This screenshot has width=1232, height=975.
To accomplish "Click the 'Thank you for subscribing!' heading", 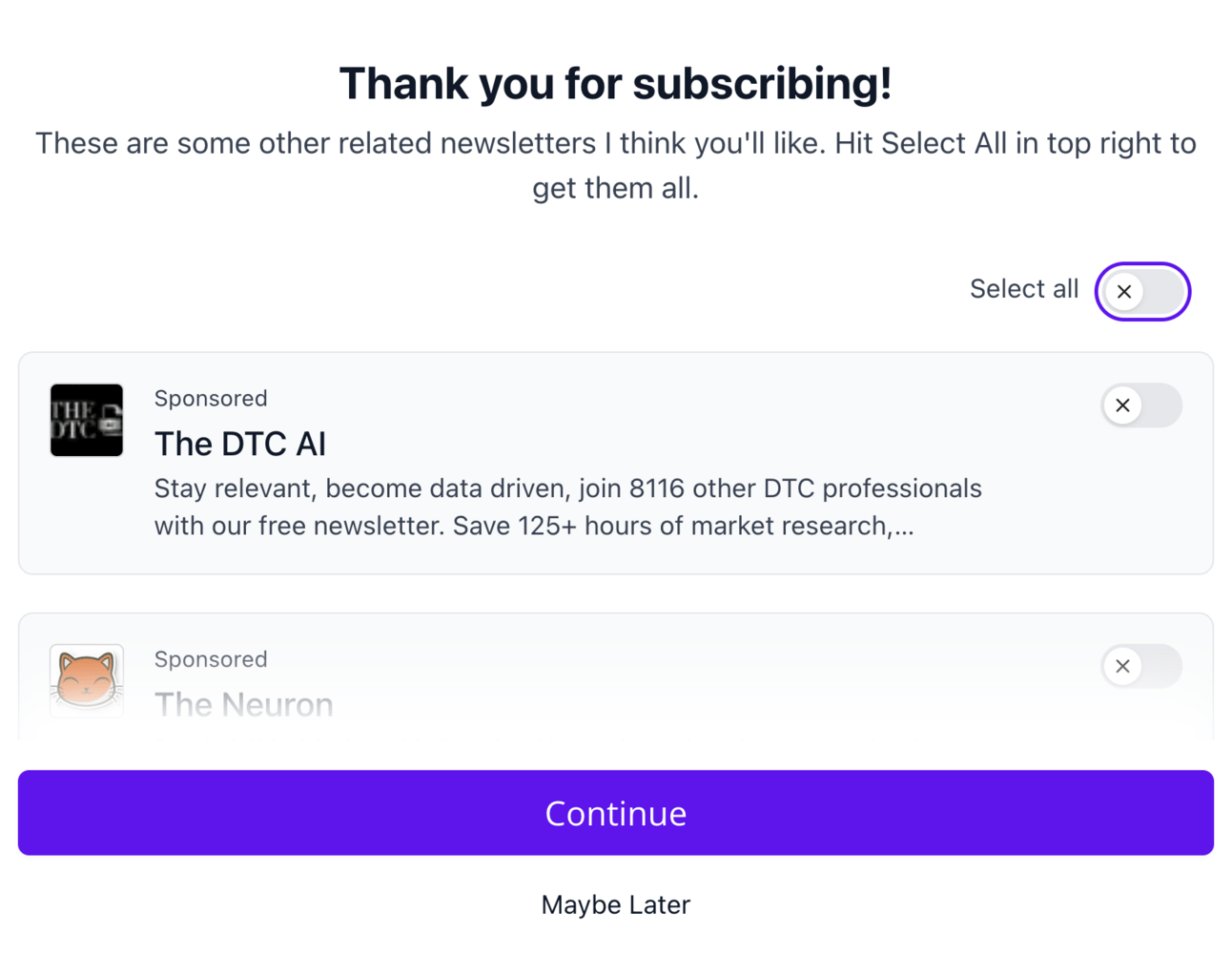I will pos(615,83).
